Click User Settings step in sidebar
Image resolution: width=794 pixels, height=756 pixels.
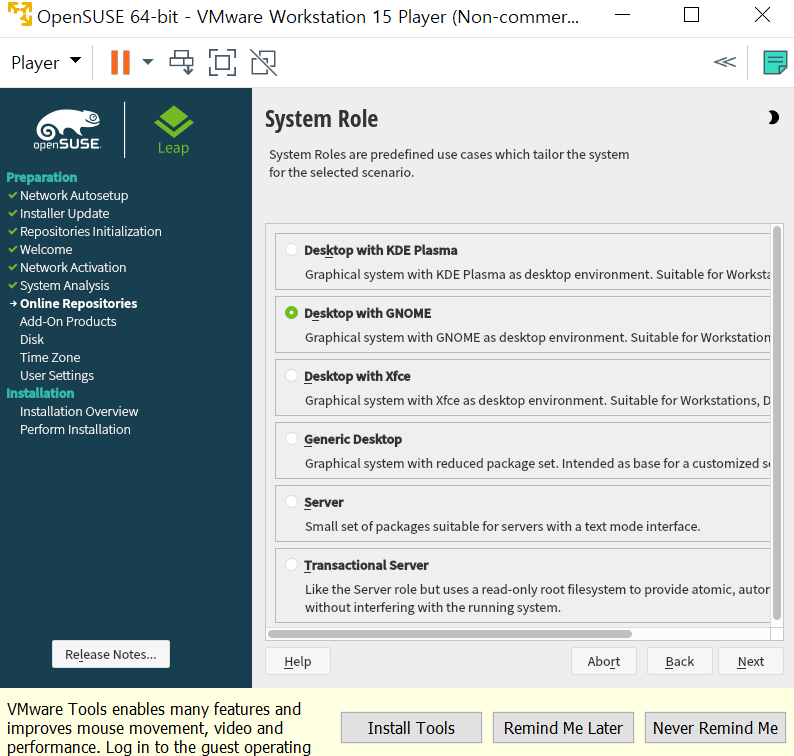[57, 375]
